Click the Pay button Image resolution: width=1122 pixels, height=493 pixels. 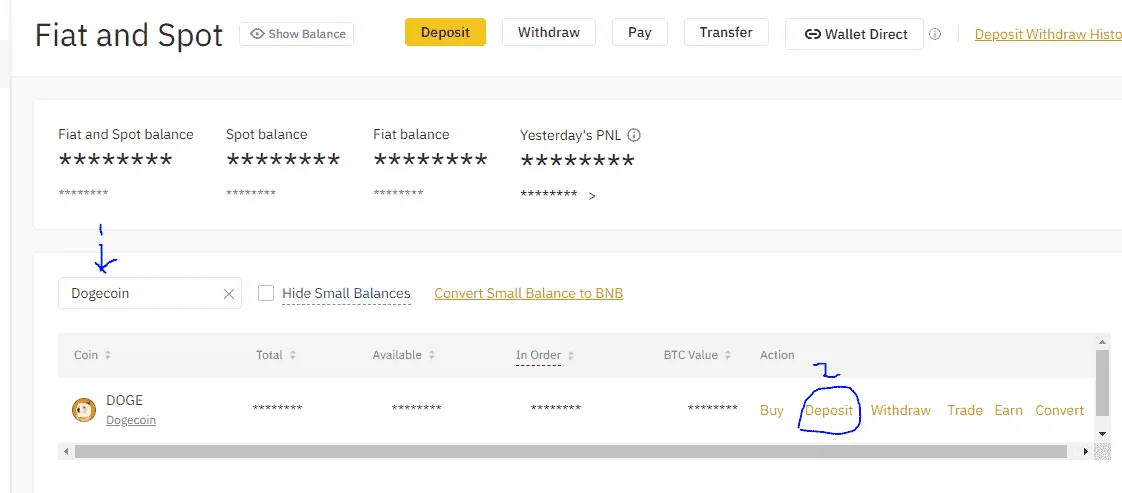(640, 32)
